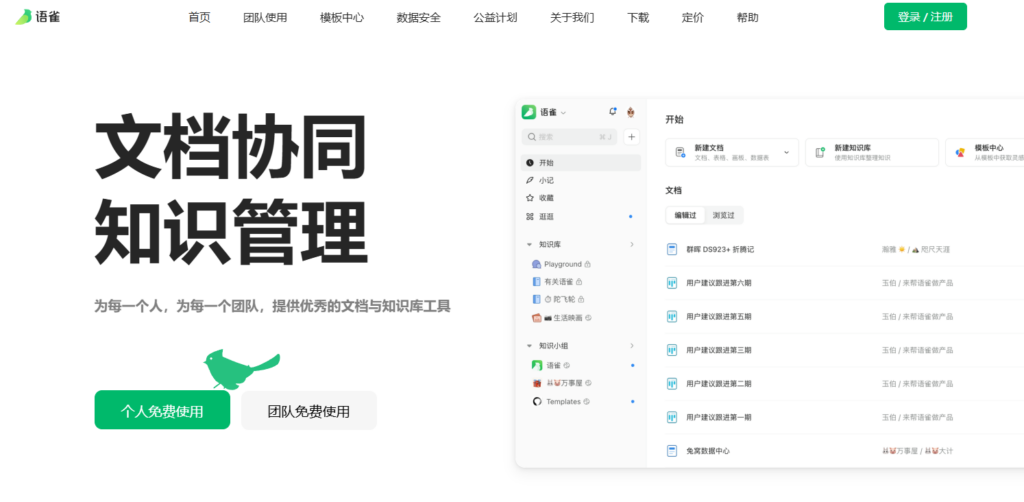
Task: Open 公益计划 in top navigation
Action: [495, 18]
